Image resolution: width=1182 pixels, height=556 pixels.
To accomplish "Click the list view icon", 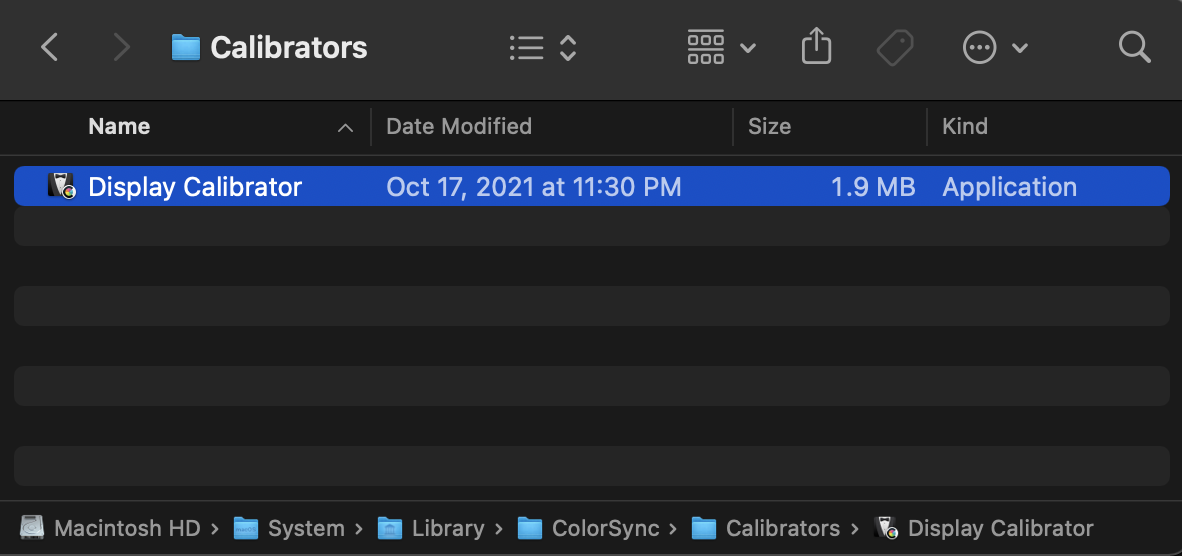I will (x=526, y=47).
